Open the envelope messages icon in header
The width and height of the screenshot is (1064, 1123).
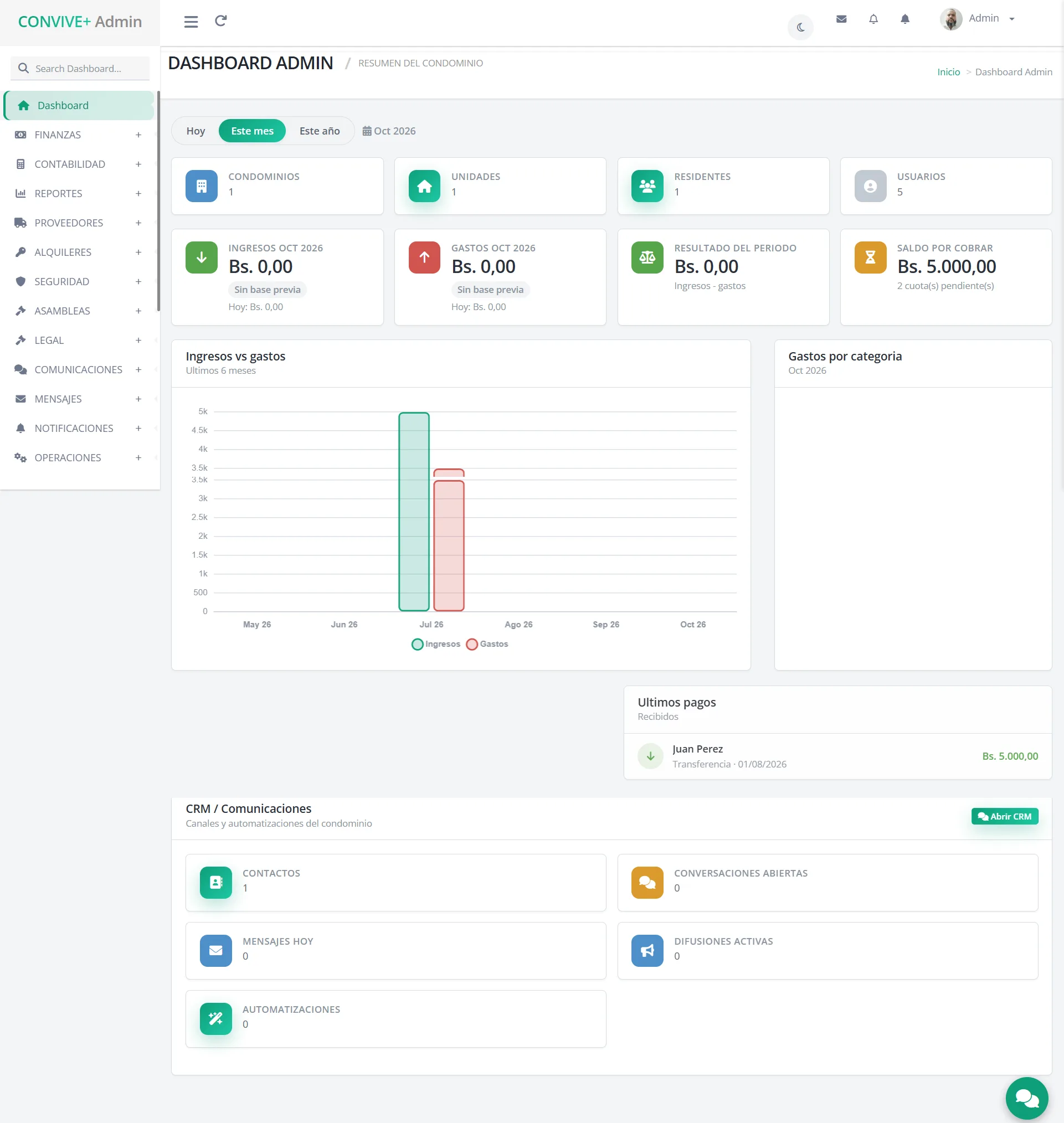[x=841, y=19]
